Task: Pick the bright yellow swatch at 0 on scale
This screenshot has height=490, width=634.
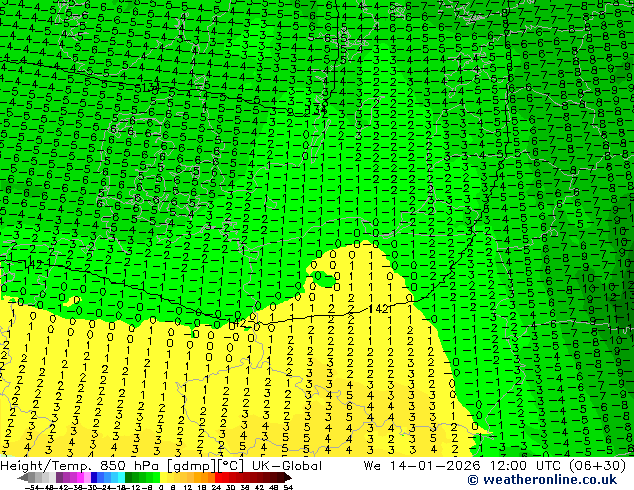Action: pyautogui.click(x=163, y=478)
